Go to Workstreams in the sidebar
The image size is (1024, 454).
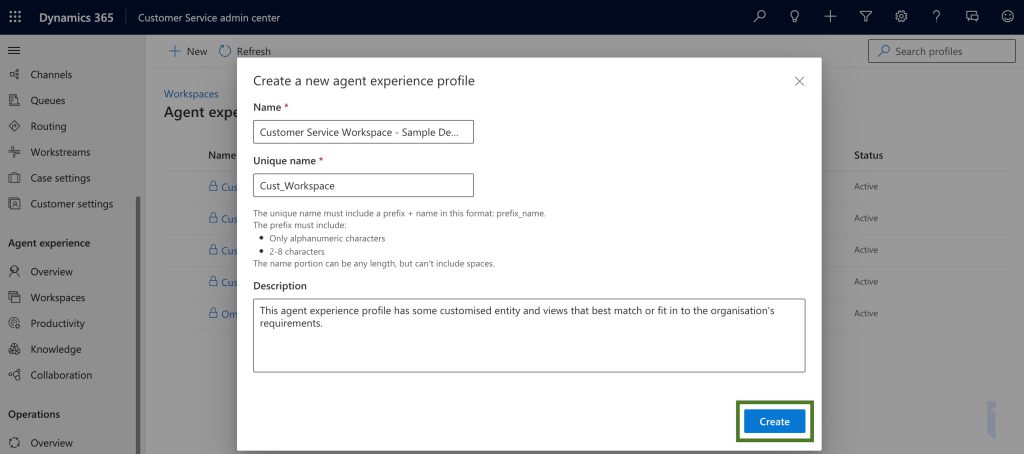pos(60,152)
